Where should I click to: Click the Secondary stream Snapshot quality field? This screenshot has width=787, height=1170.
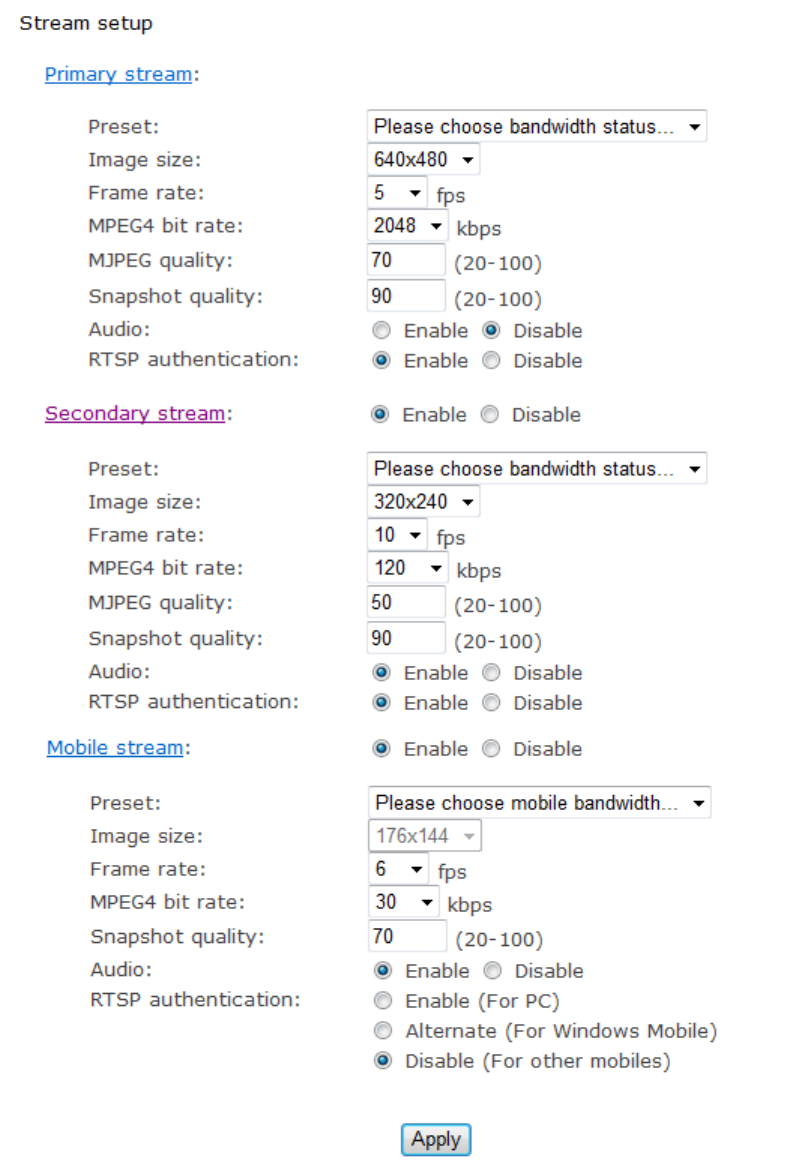pyautogui.click(x=406, y=638)
